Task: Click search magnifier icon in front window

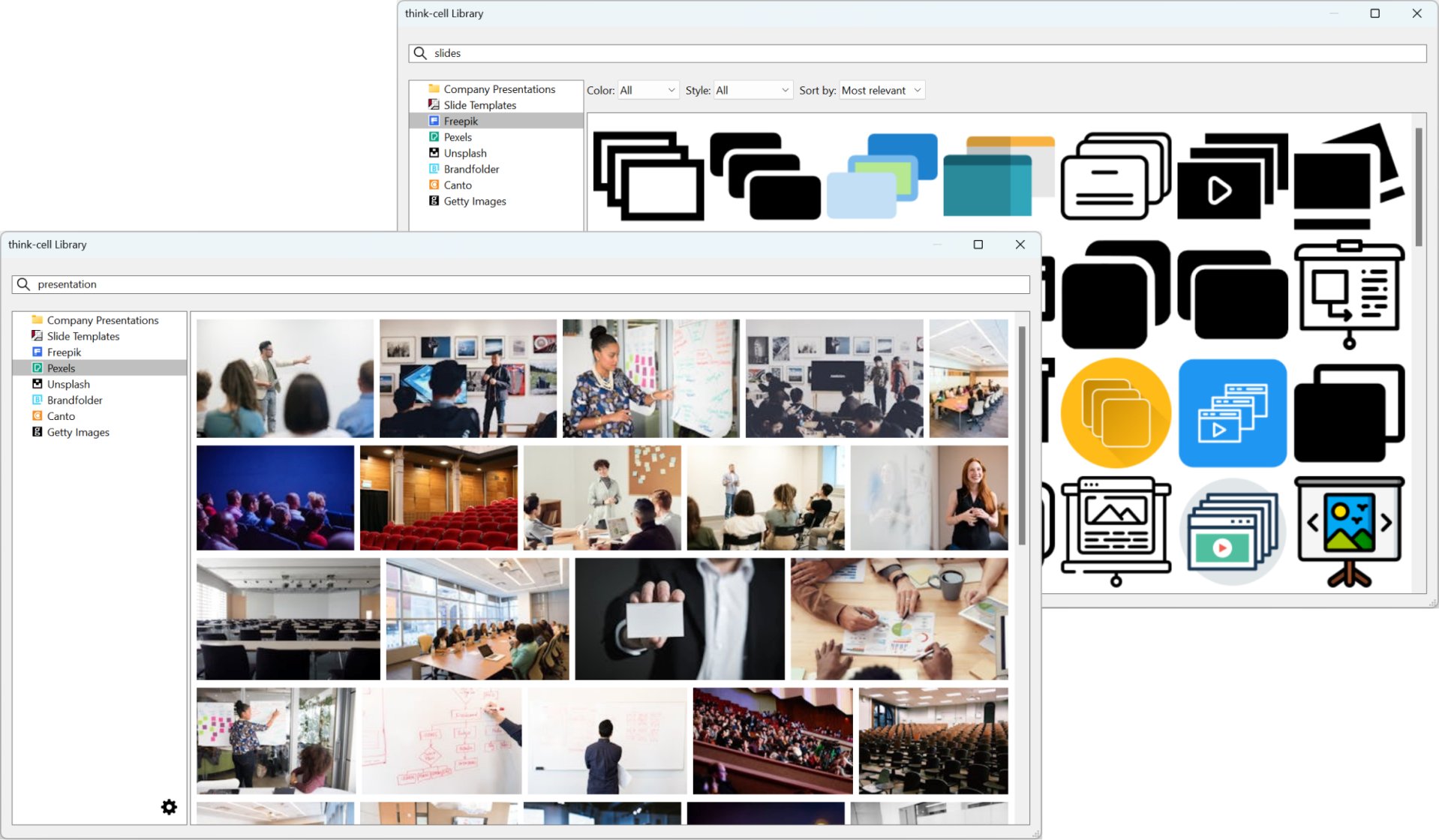Action: click(23, 284)
